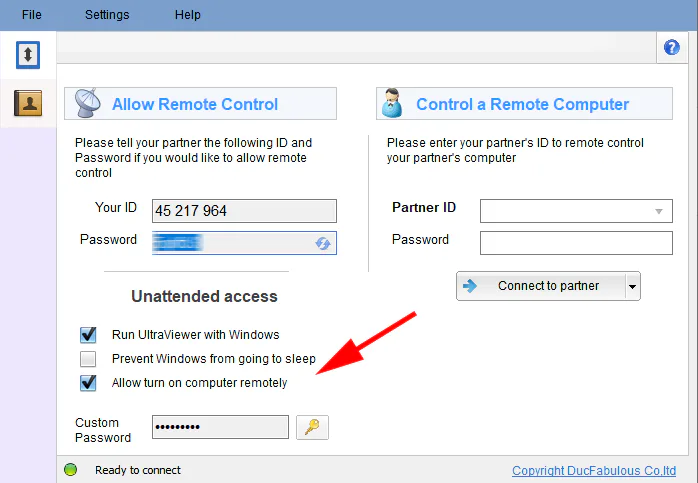Disable Run UltraViewer with Windows checkbox

[x=89, y=335]
